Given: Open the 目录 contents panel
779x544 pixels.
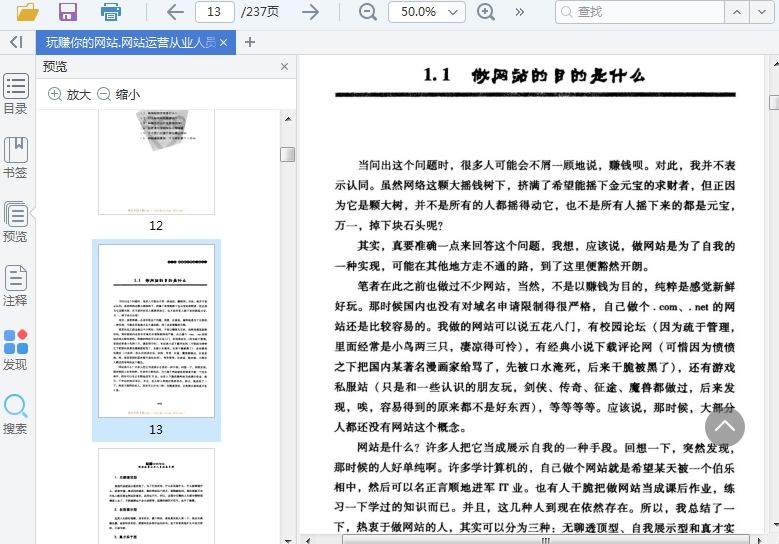Looking at the screenshot, I should (15, 94).
